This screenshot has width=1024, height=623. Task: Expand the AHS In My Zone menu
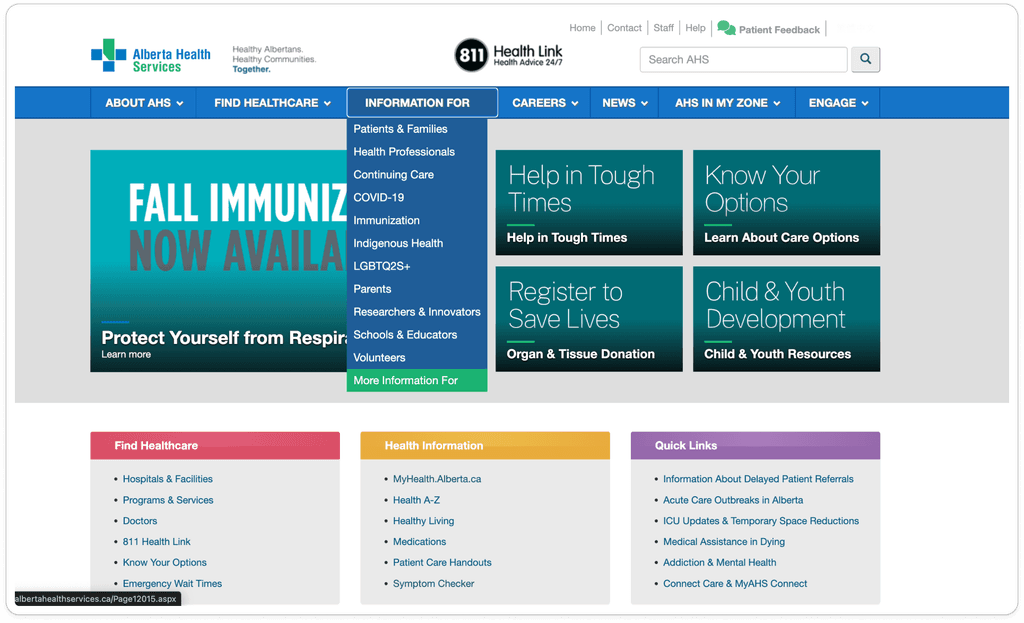(727, 103)
